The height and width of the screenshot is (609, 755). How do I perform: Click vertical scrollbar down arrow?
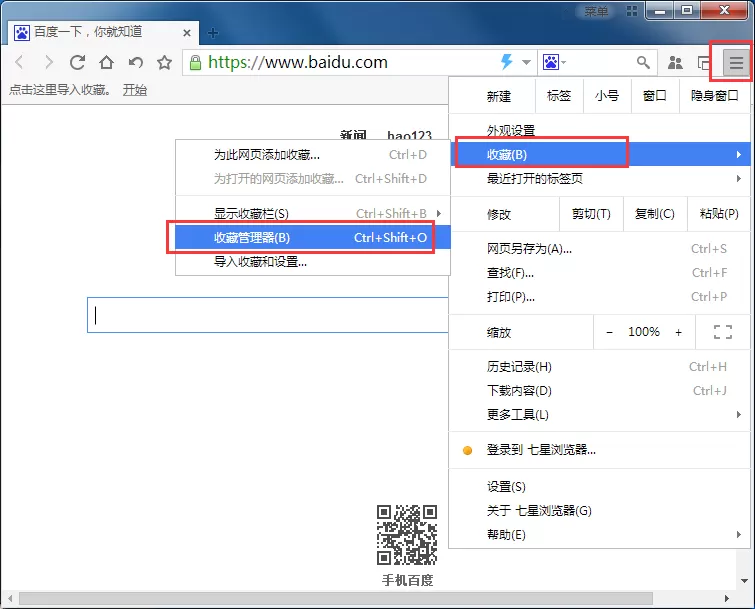tap(744, 581)
